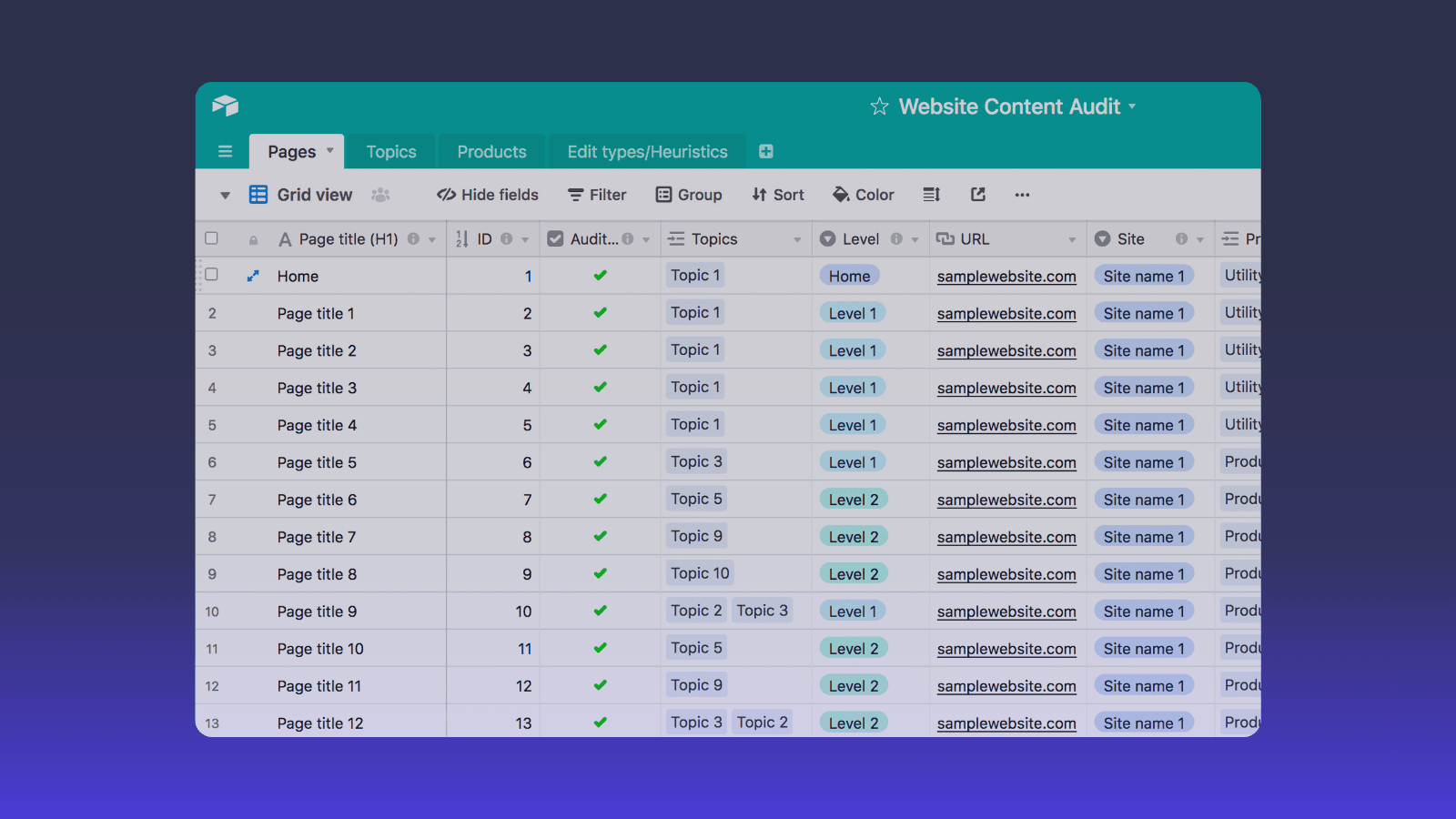Switch to the Edit types/Heuristics tab
Screen dimensions: 1456x819
[647, 152]
